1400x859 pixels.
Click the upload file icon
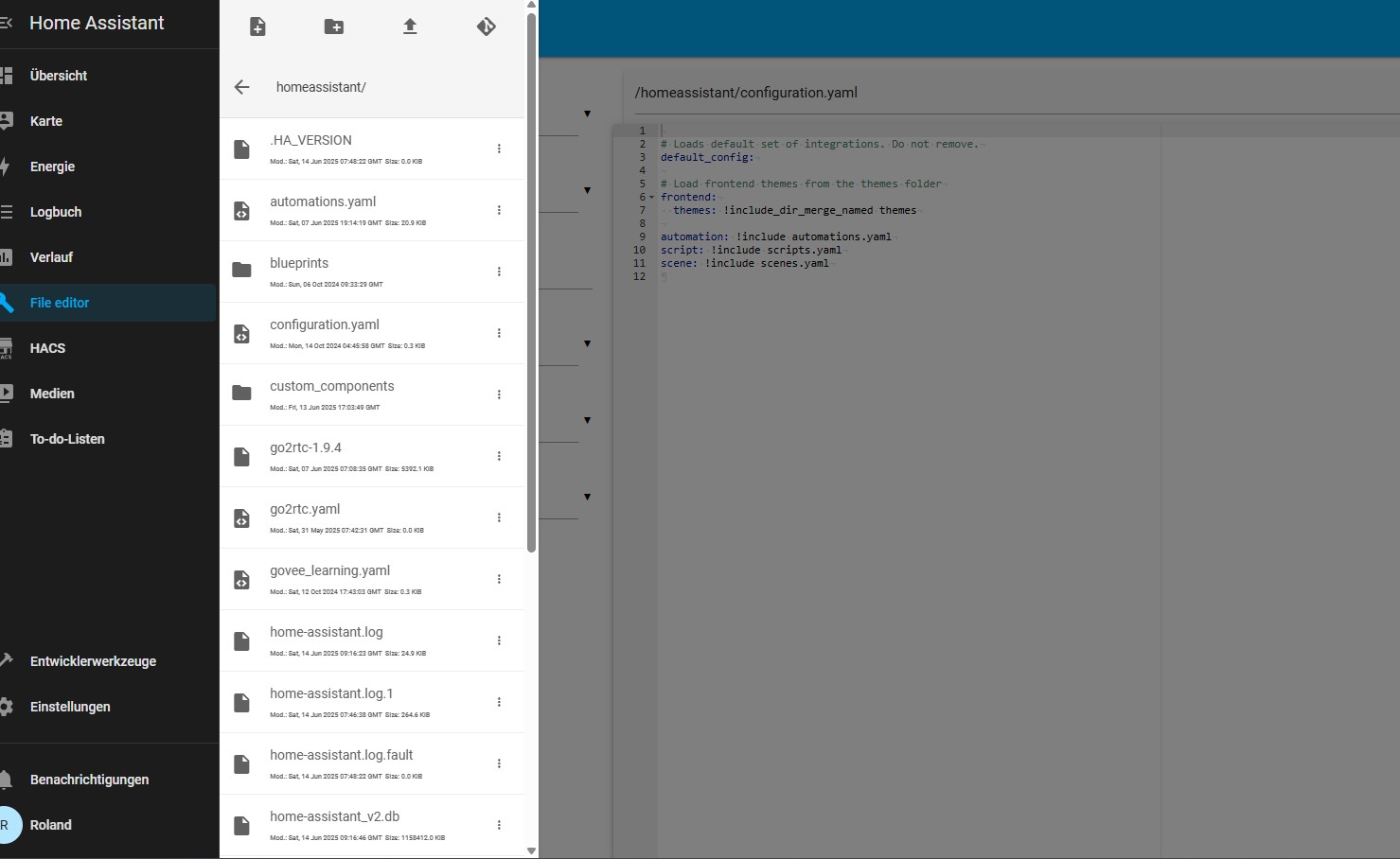pos(410,27)
